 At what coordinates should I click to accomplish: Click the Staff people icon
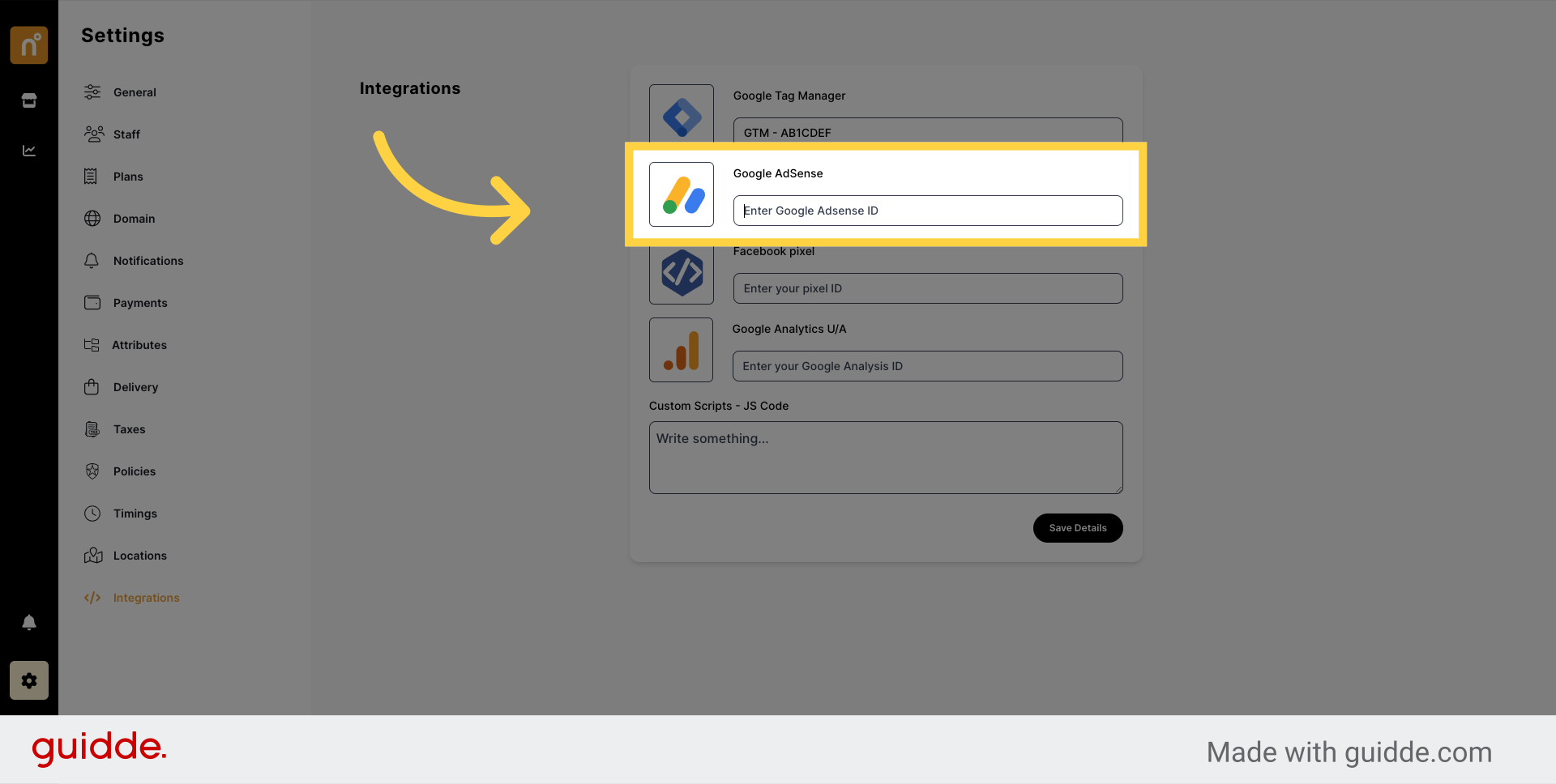pyautogui.click(x=94, y=134)
